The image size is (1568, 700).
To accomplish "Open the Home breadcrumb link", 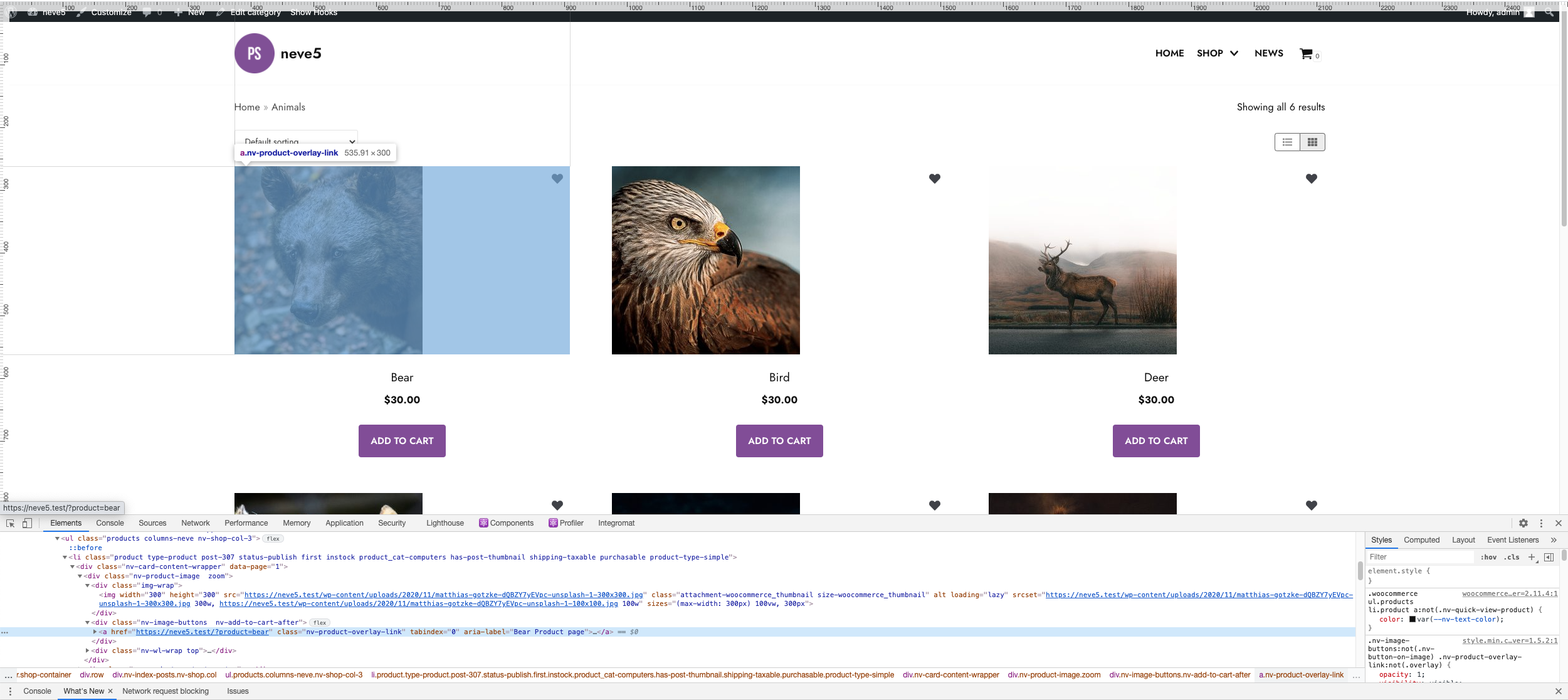I will tap(246, 107).
